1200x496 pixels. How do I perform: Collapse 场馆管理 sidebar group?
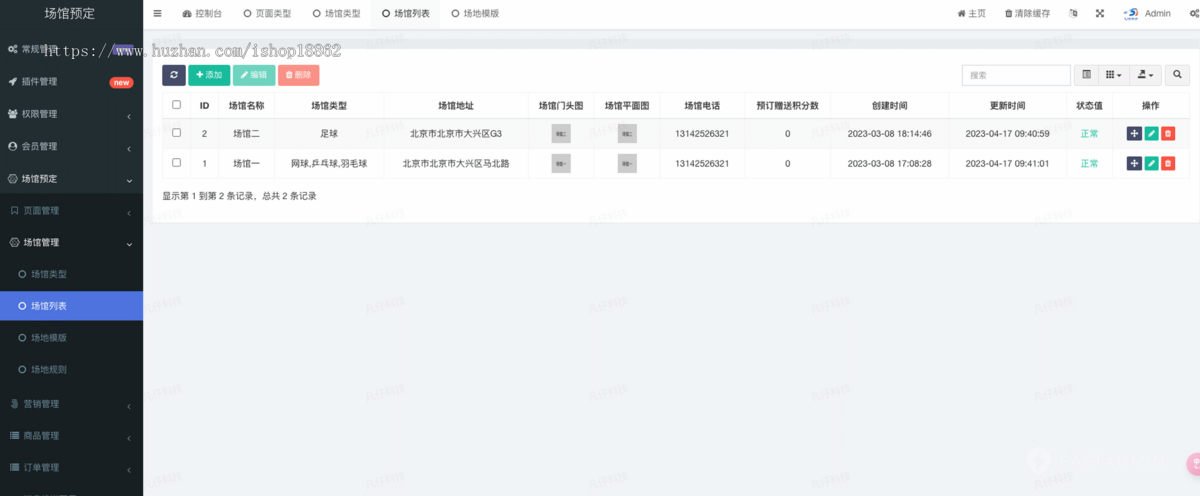(x=71, y=243)
